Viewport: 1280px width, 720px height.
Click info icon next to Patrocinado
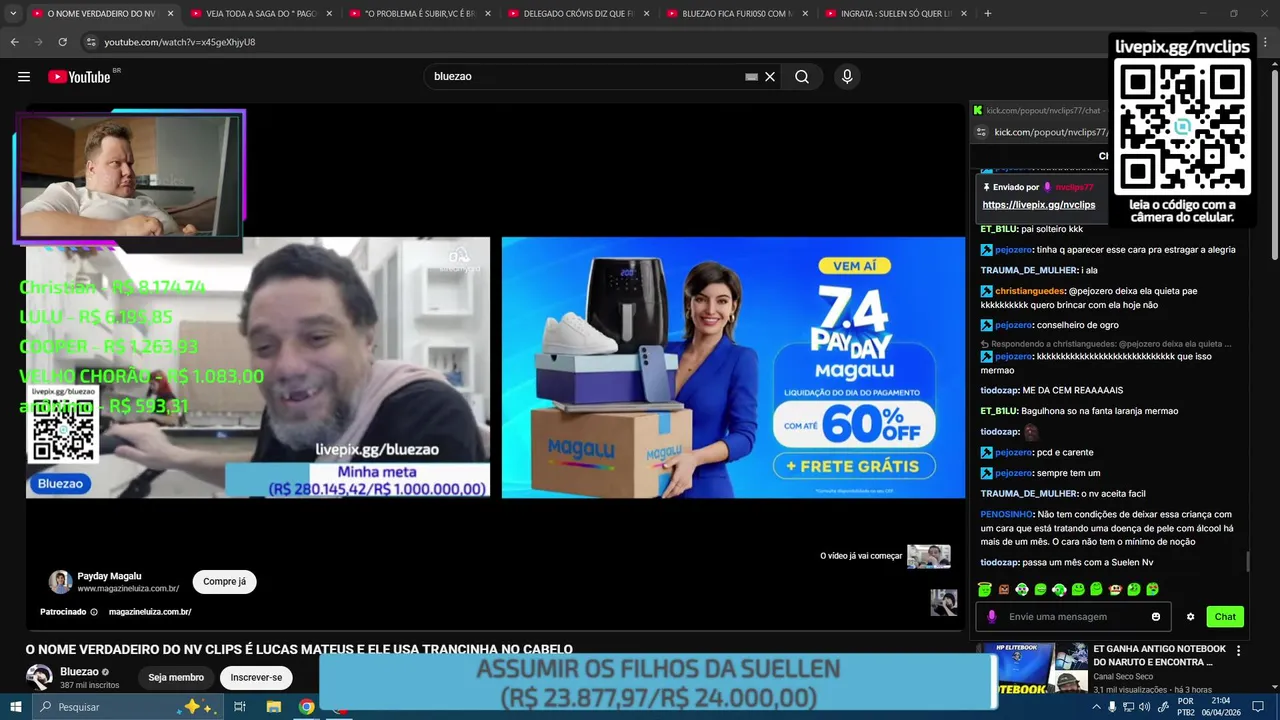coord(94,612)
